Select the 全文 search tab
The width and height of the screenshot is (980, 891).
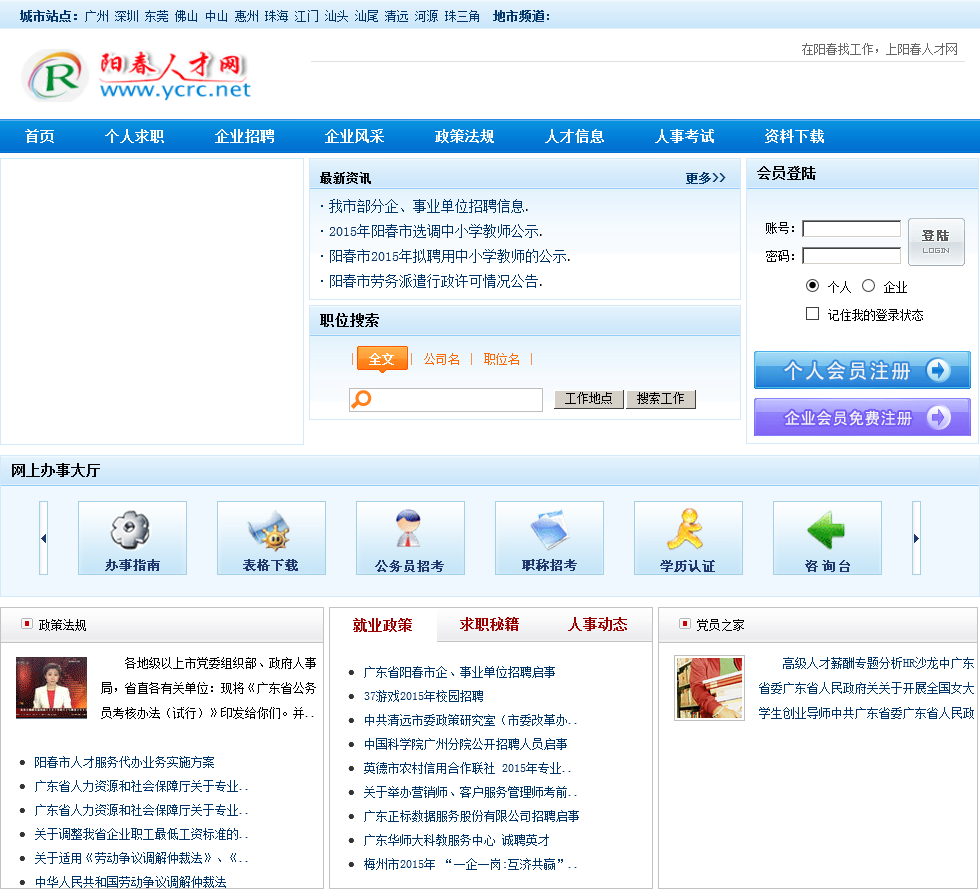[382, 359]
